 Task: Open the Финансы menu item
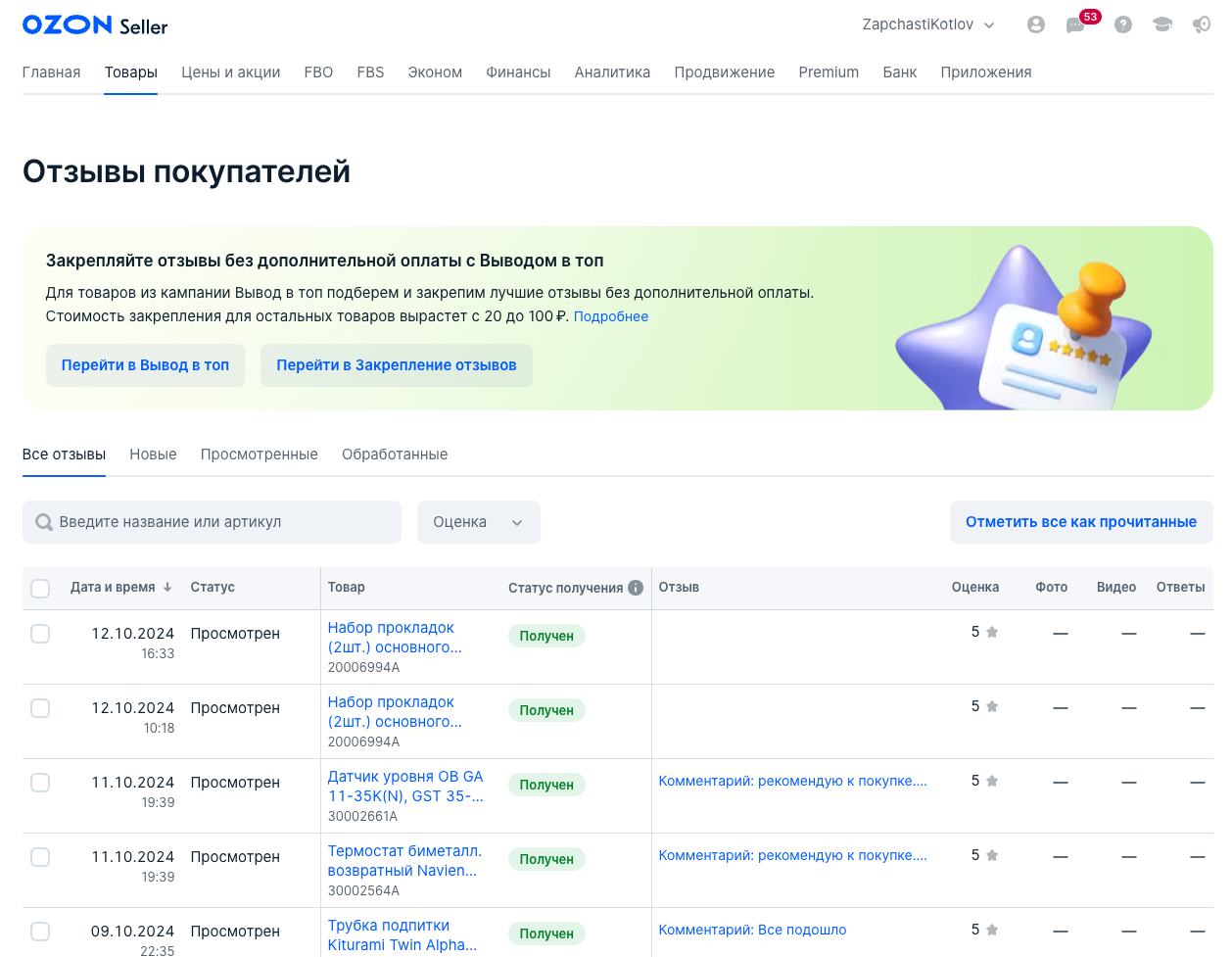518,72
